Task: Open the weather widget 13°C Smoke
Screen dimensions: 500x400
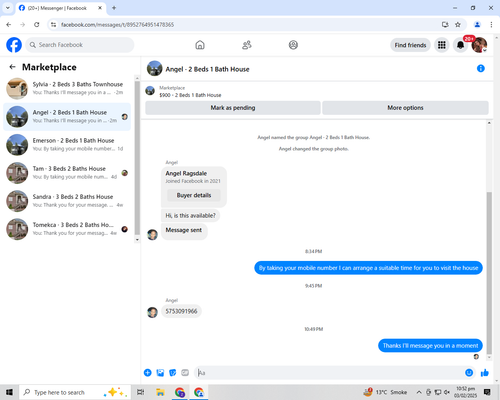Action: [x=385, y=392]
